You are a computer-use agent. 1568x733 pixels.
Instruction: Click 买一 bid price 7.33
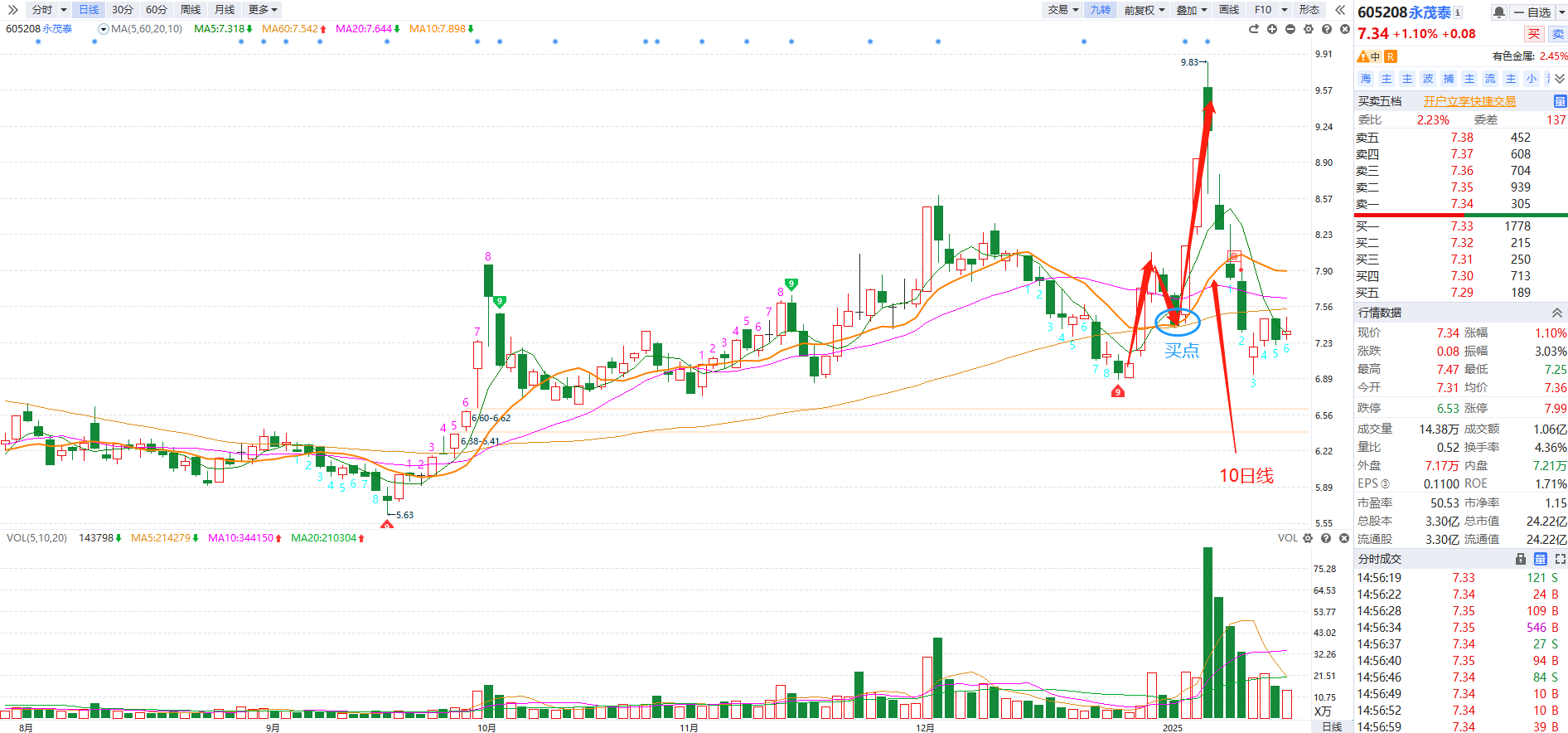point(1462,226)
